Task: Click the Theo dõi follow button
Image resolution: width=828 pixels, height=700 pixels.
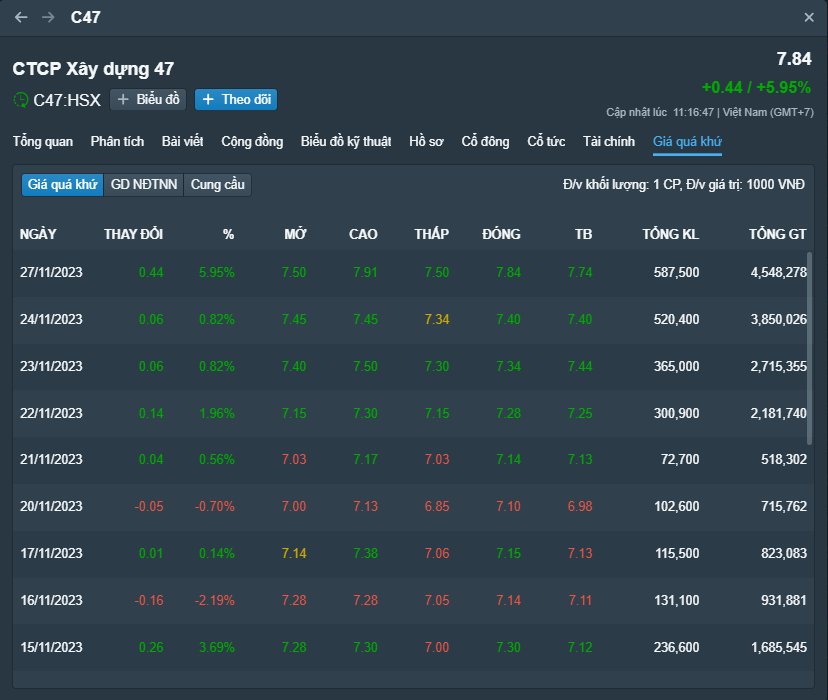Action: pos(236,99)
